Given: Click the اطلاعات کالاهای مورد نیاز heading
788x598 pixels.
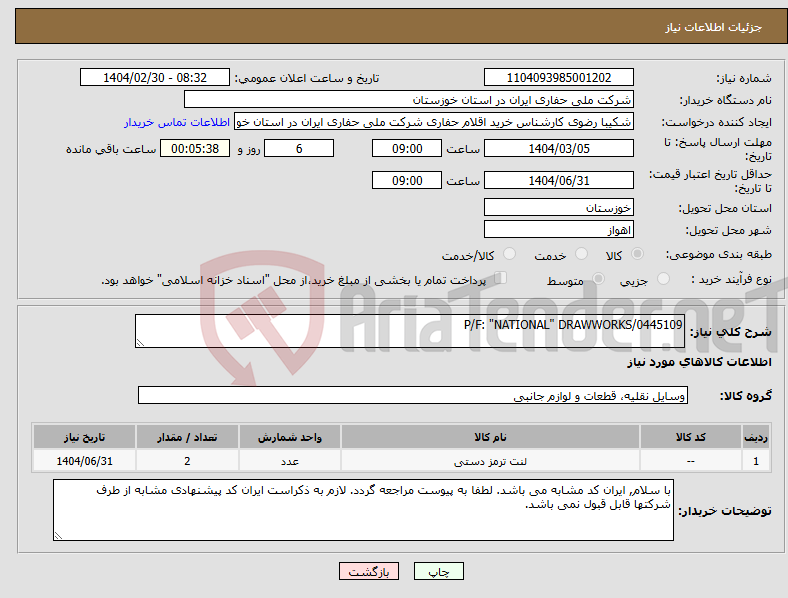Looking at the screenshot, I should coord(699,362).
